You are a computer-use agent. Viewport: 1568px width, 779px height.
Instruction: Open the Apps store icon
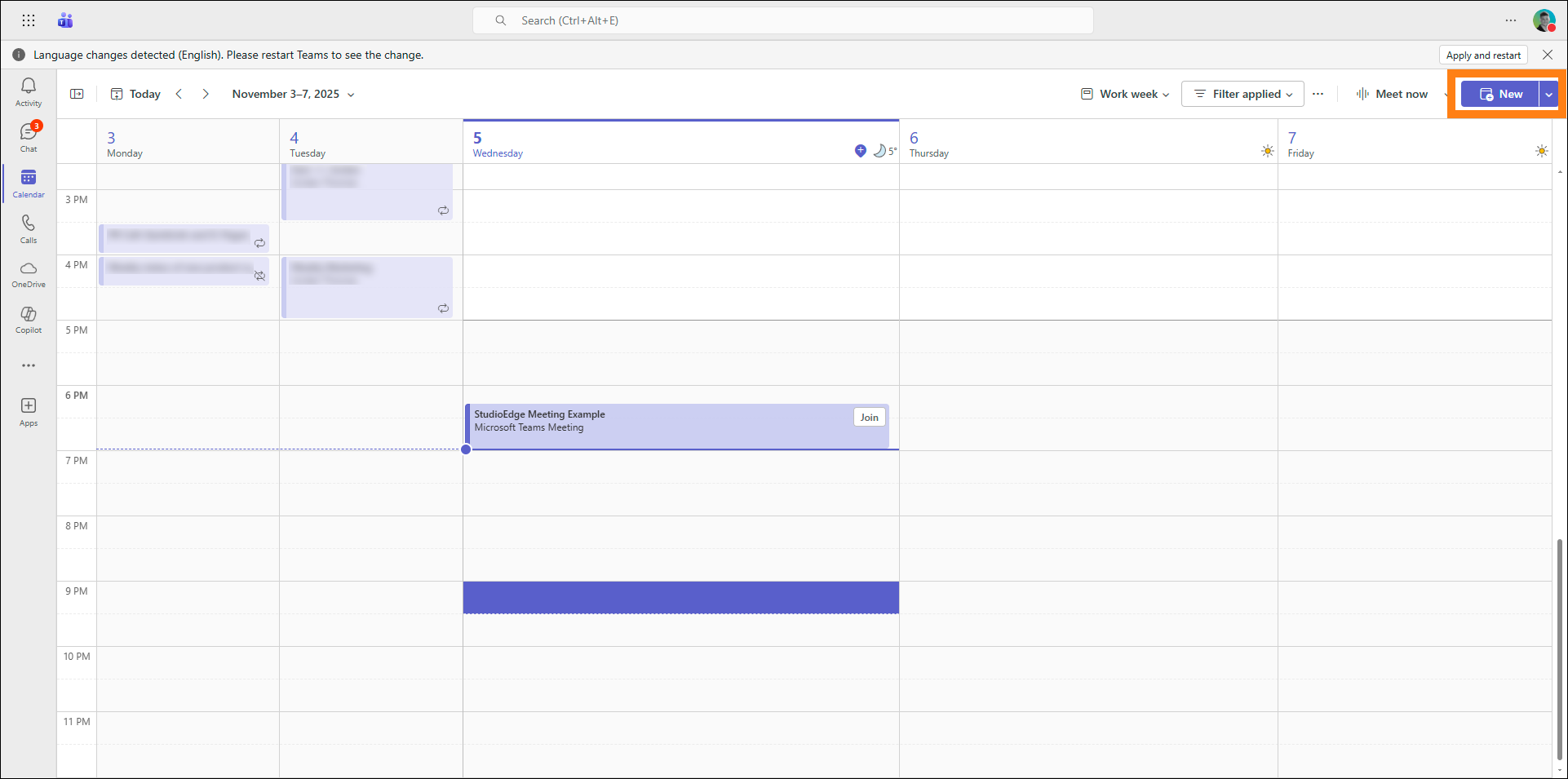coord(29,411)
